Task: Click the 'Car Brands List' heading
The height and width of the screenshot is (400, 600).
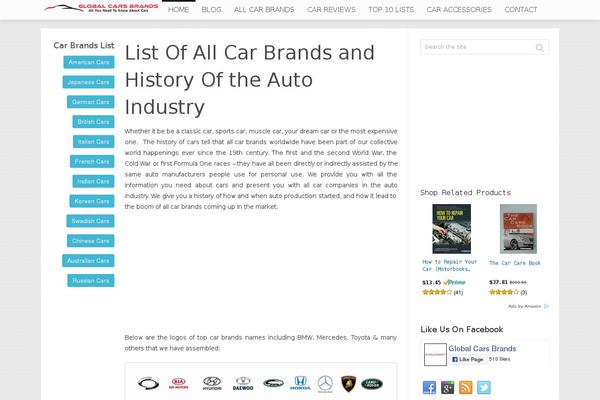Action: pos(84,46)
